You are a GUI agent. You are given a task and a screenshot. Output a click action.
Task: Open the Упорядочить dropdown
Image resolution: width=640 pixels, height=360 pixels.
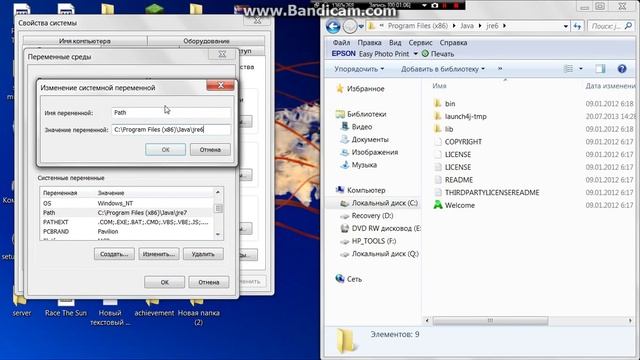coord(359,69)
